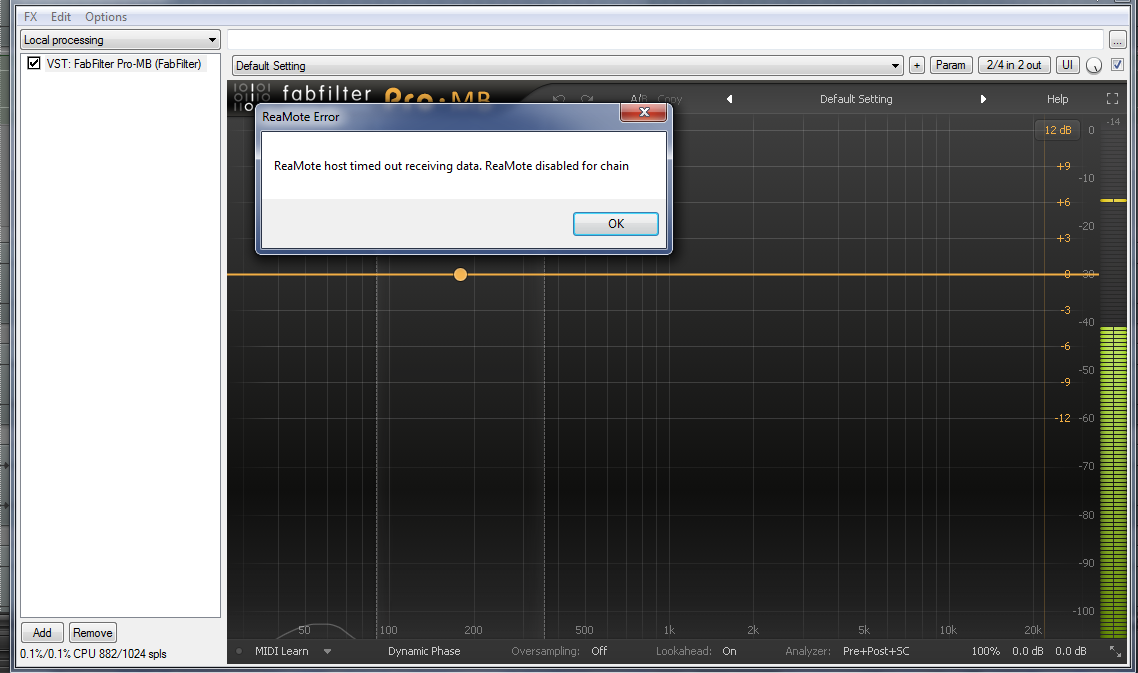Click the redo arrow in FabFilter header
Image resolution: width=1138 pixels, height=673 pixels.
point(586,99)
